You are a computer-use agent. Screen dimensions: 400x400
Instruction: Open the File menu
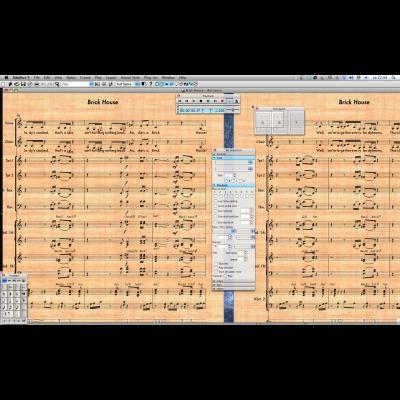coord(36,77)
